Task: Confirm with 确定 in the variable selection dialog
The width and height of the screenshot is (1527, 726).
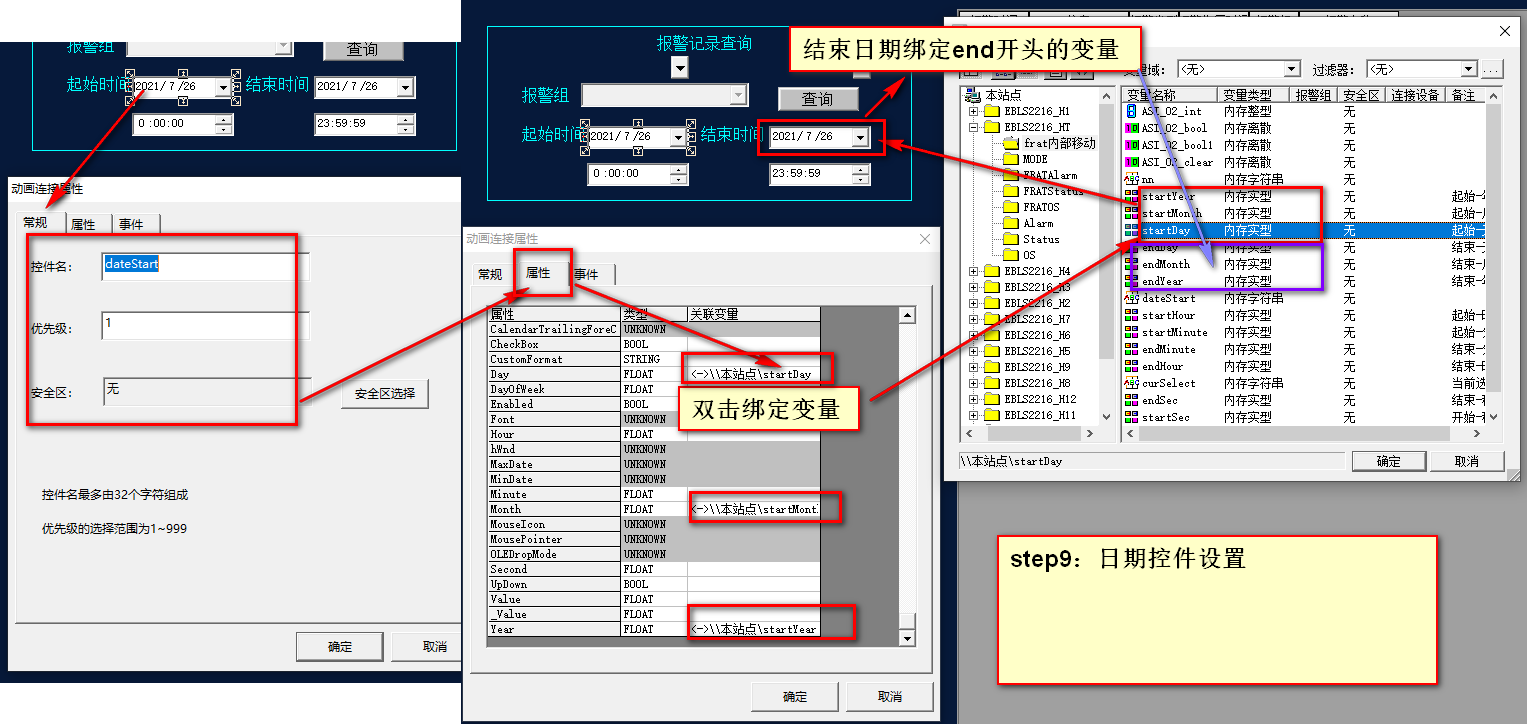Action: tap(1389, 461)
